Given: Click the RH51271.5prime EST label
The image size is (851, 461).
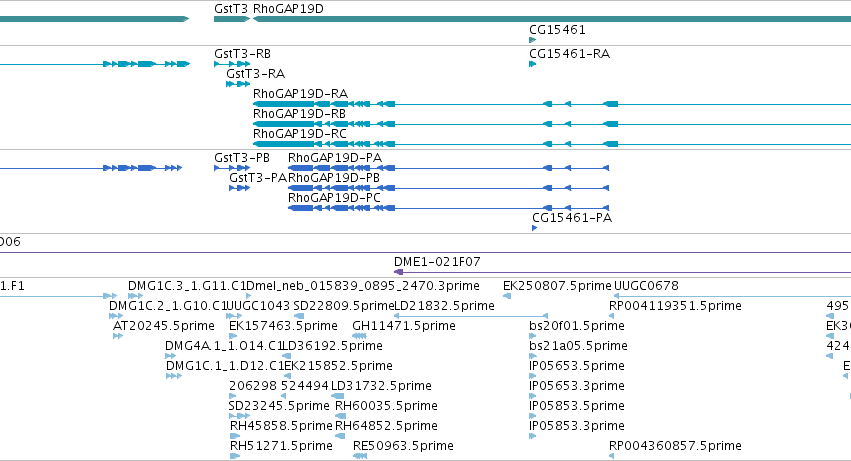Looking at the screenshot, I should (x=281, y=446).
